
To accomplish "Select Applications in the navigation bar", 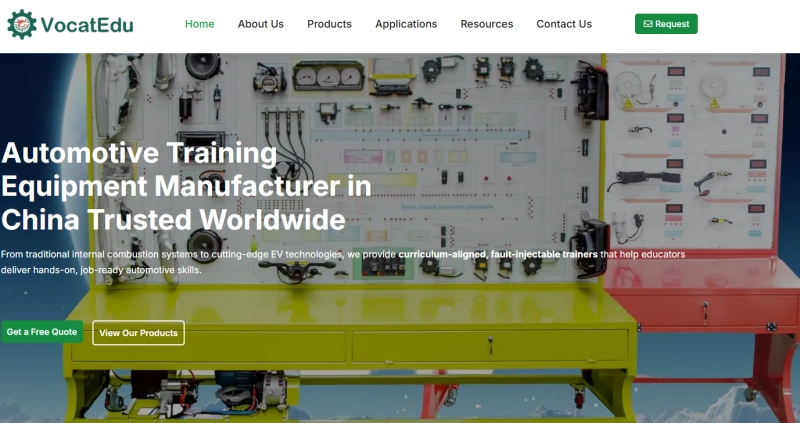I will click(405, 24).
